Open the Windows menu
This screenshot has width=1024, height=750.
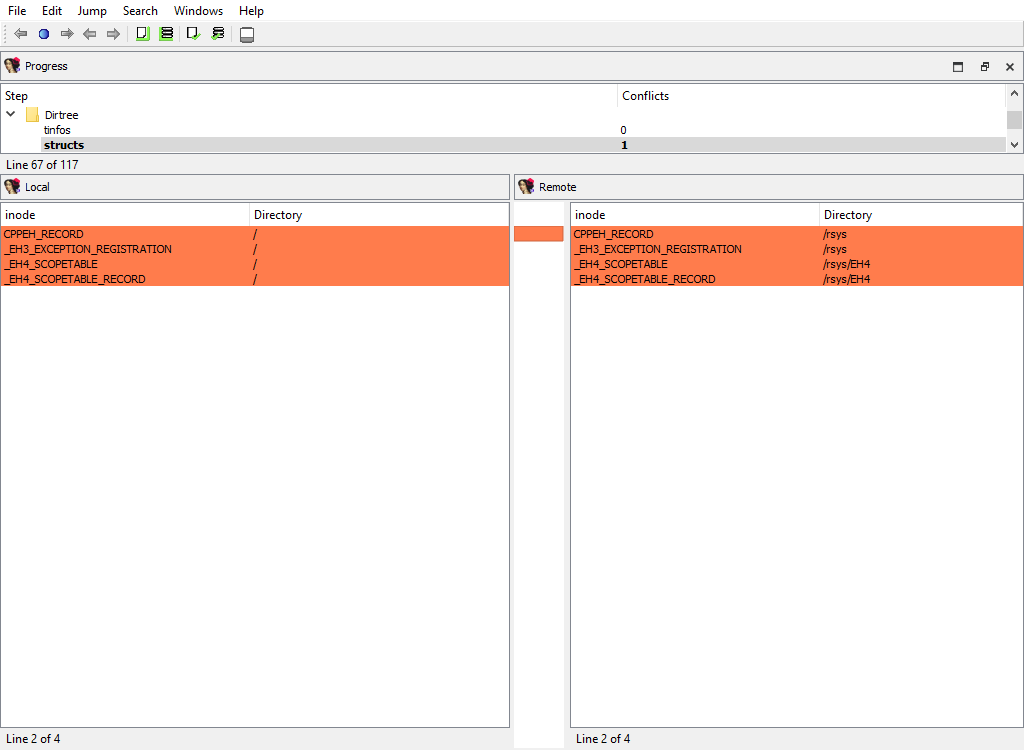coord(198,11)
